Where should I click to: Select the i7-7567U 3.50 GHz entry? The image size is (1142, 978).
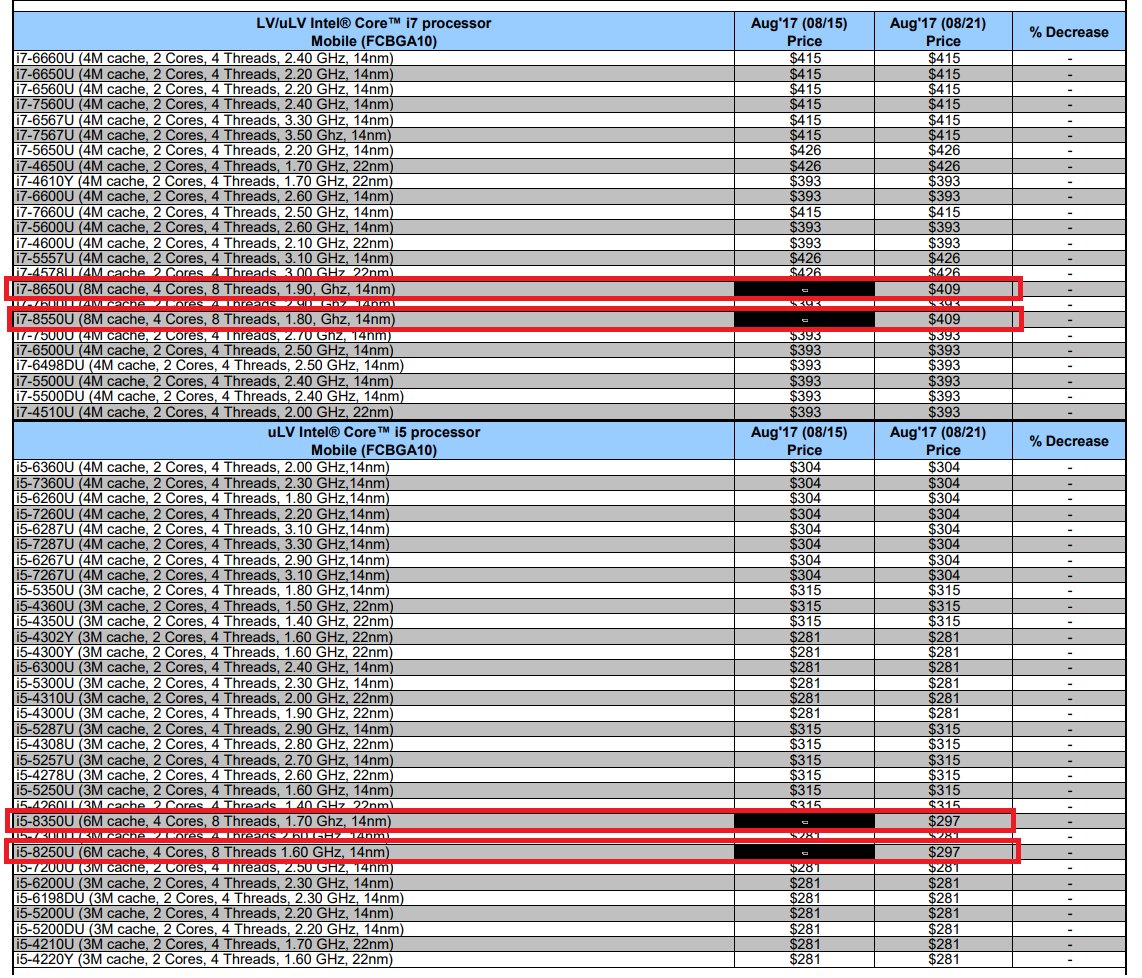[x=203, y=135]
